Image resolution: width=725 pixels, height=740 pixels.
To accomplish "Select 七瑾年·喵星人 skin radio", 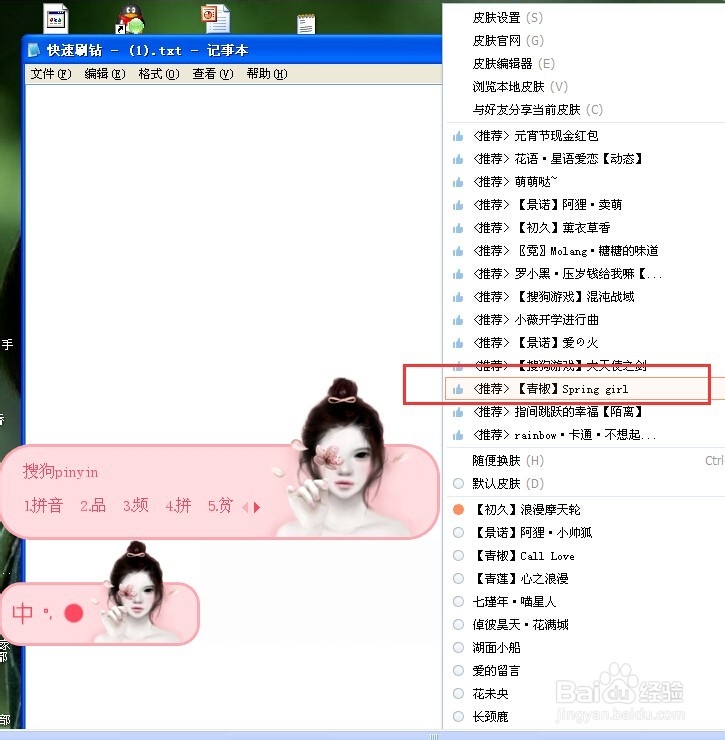I will click(458, 602).
